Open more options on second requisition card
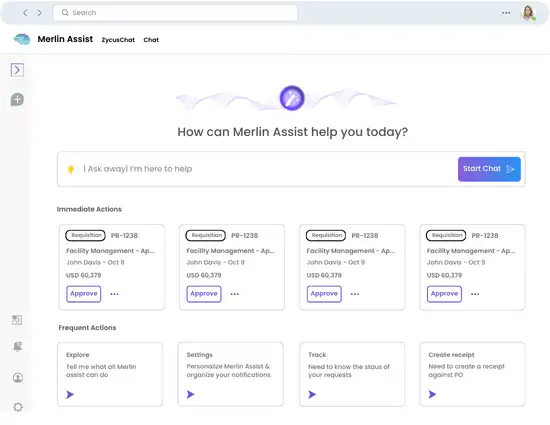This screenshot has height=425, width=550. 235,294
